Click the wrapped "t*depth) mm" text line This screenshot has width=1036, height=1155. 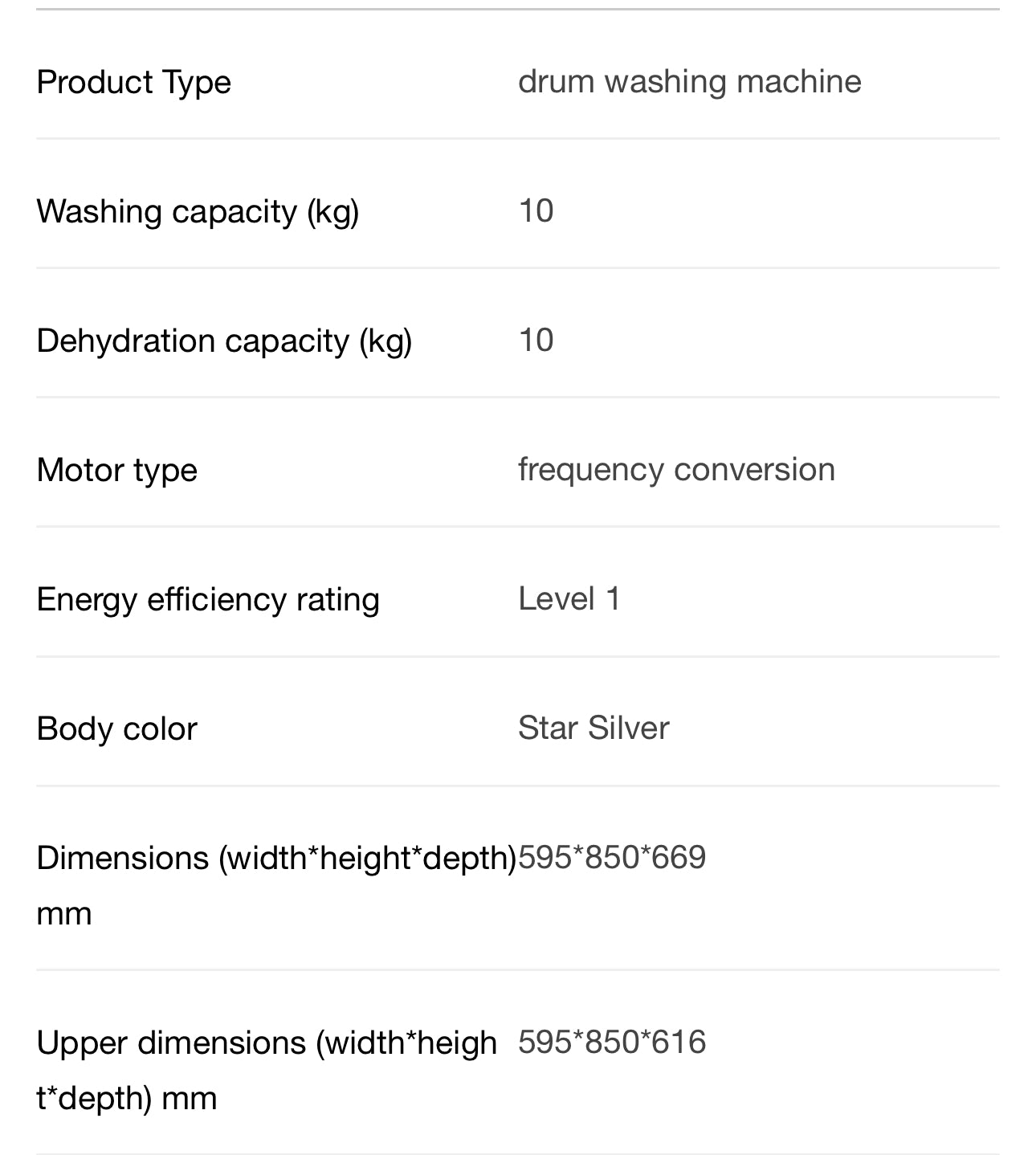click(127, 1098)
